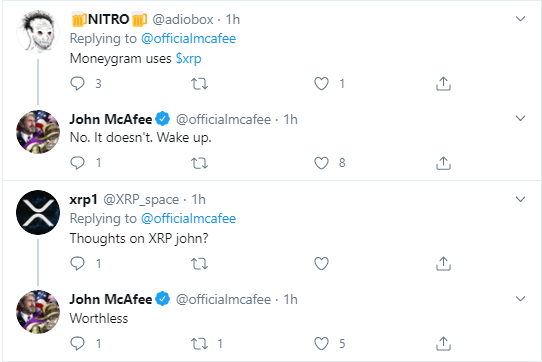This screenshot has width=542, height=362.
Task: Like McAfee's 'Worthless' tweet
Action: pyautogui.click(x=321, y=343)
